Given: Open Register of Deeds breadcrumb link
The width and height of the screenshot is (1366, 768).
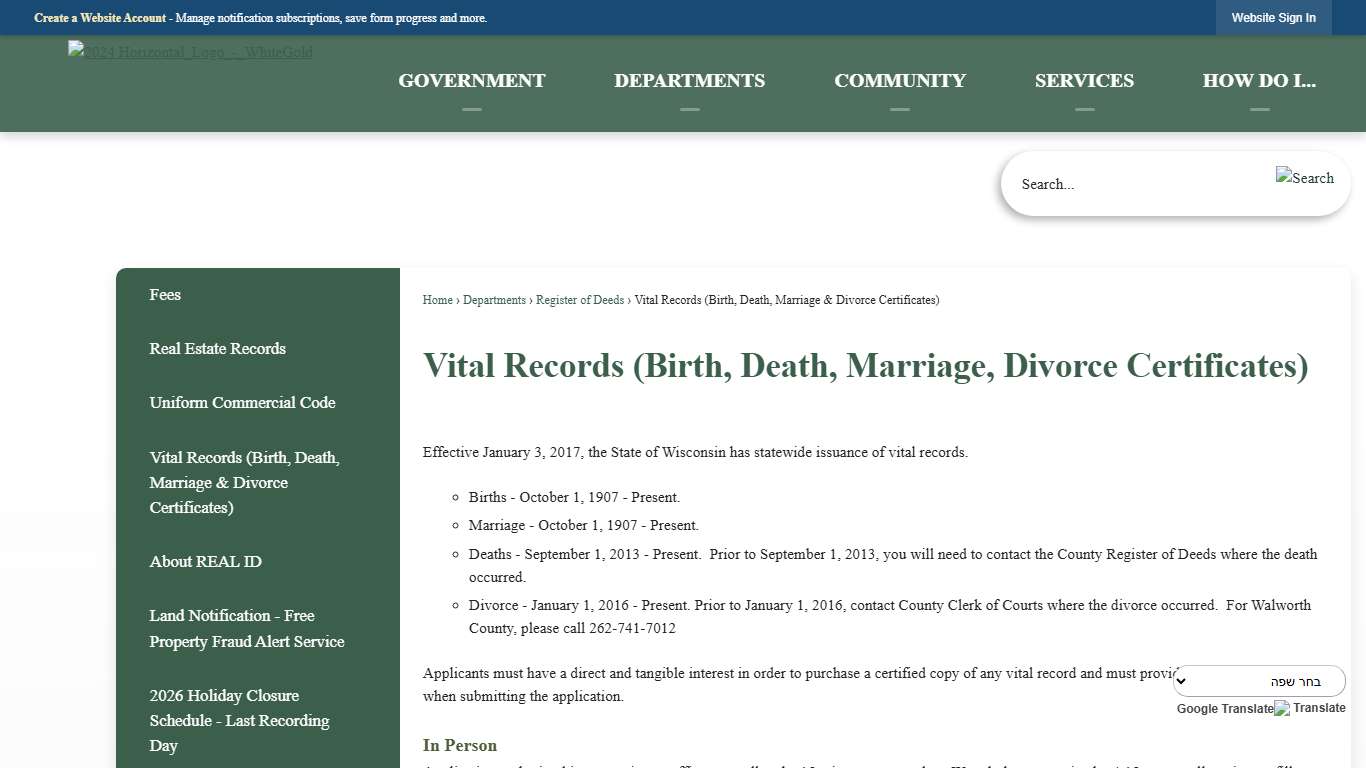Looking at the screenshot, I should click(x=580, y=299).
